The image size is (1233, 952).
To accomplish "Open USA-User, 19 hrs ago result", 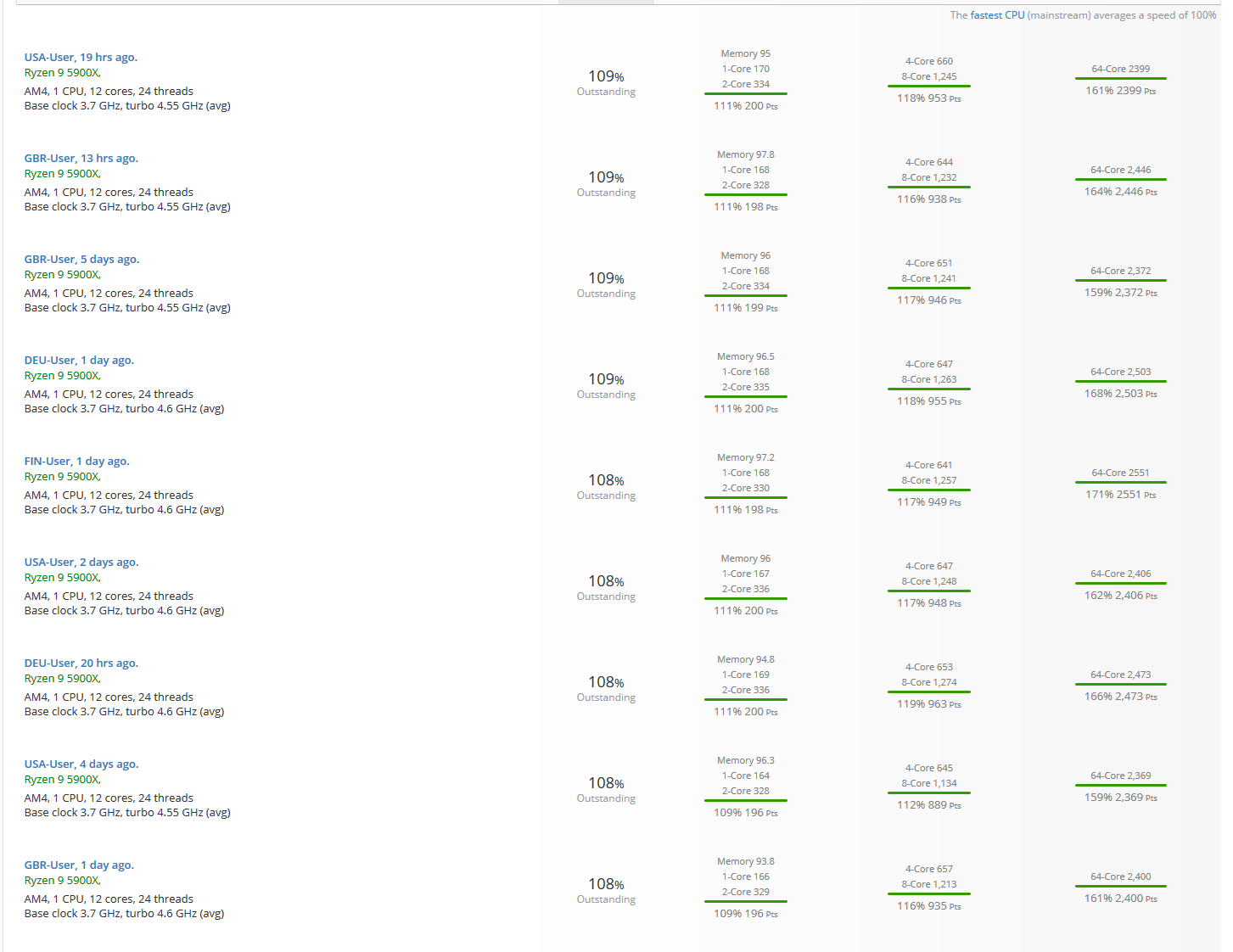I will click(81, 58).
